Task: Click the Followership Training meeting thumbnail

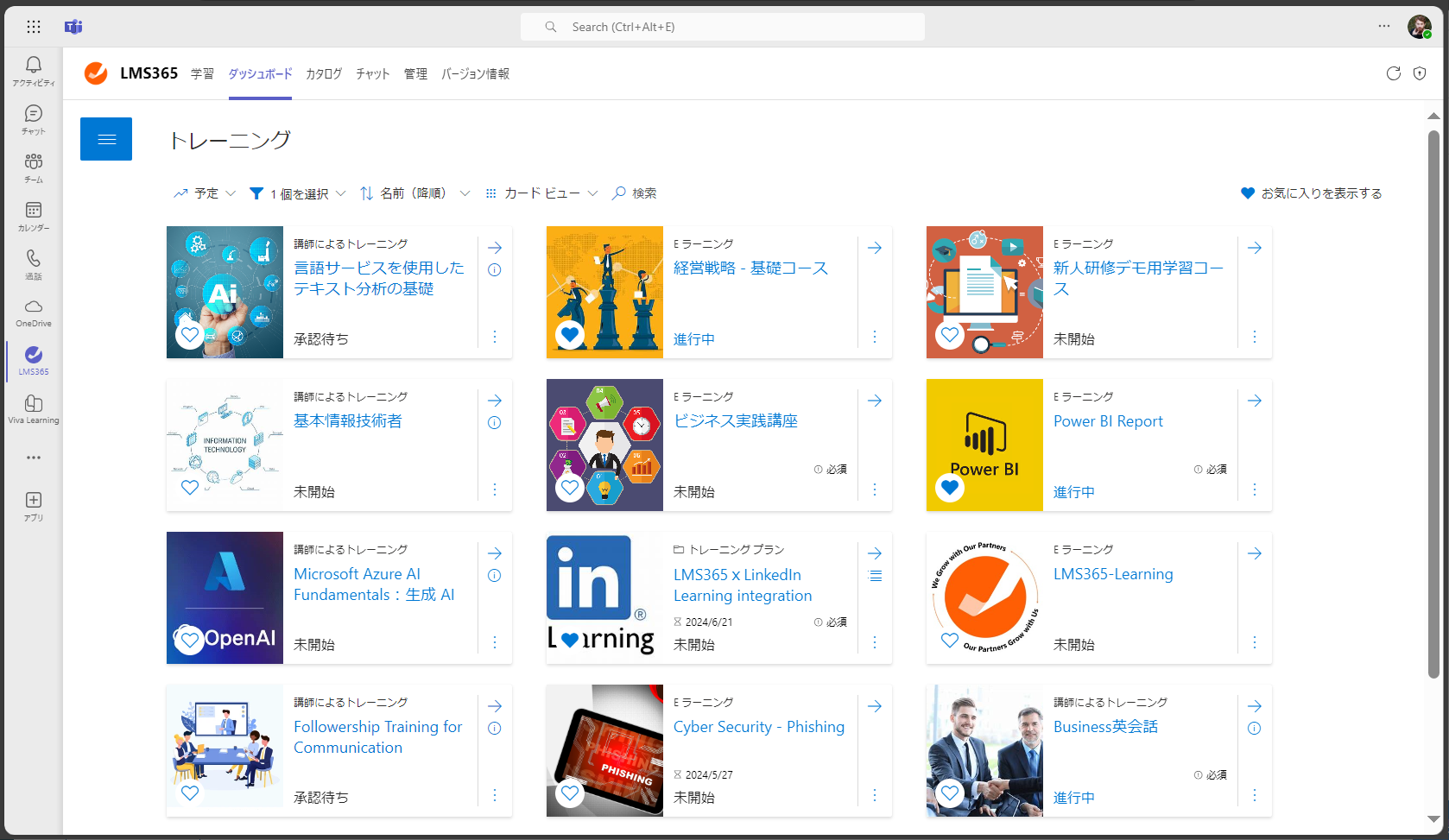Action: (x=225, y=751)
